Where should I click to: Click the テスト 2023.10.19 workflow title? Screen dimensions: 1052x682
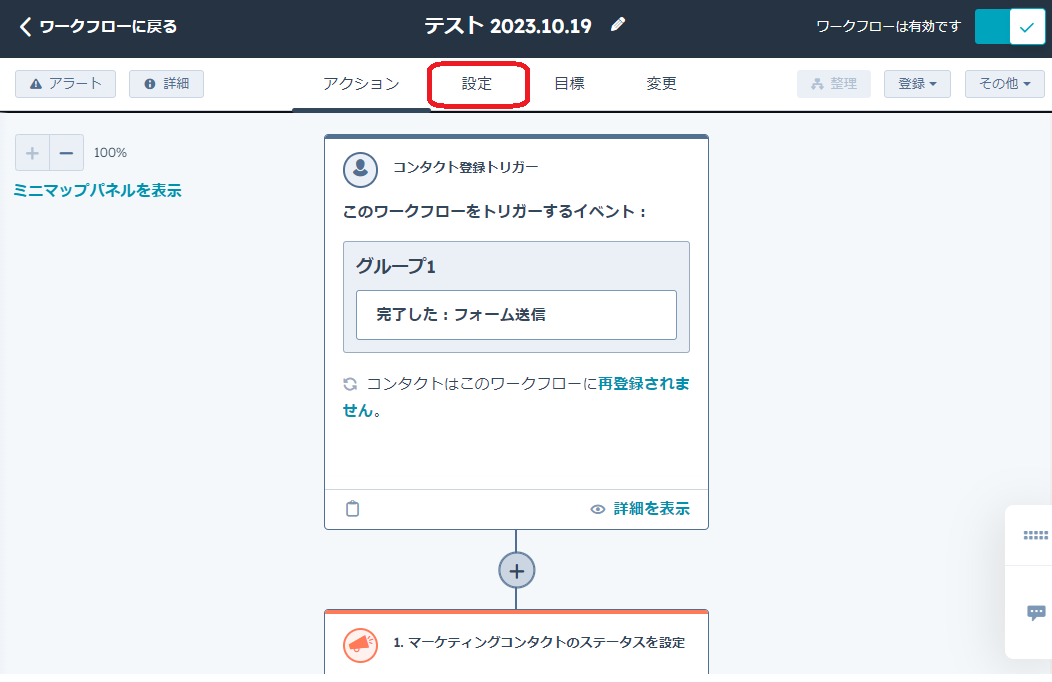508,26
